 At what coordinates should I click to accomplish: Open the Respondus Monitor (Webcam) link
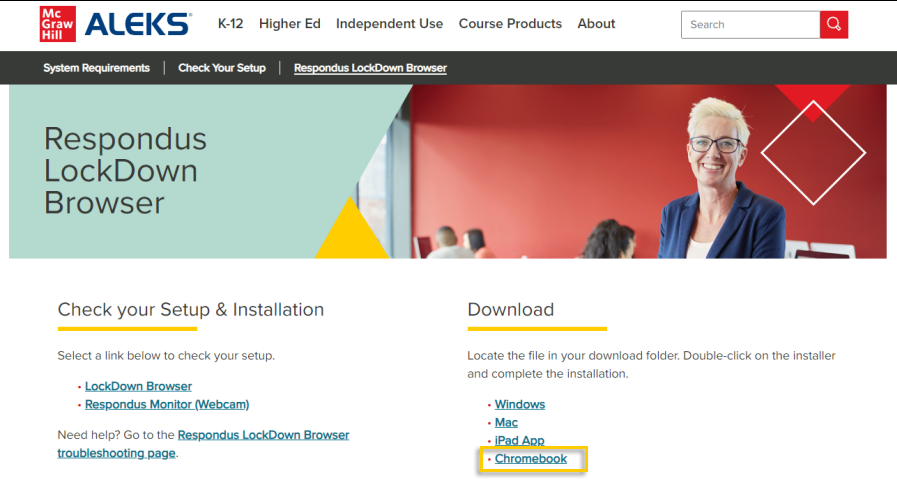tap(167, 405)
